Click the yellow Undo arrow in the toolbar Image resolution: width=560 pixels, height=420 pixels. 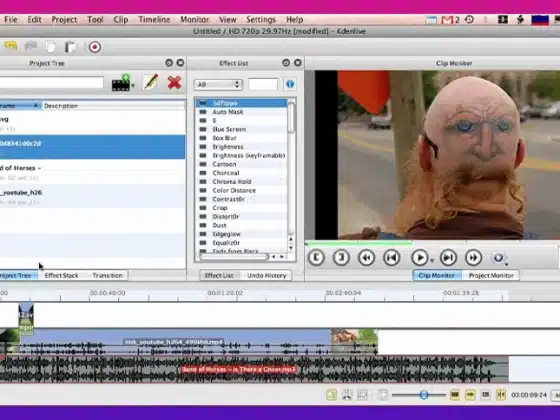(x=11, y=46)
